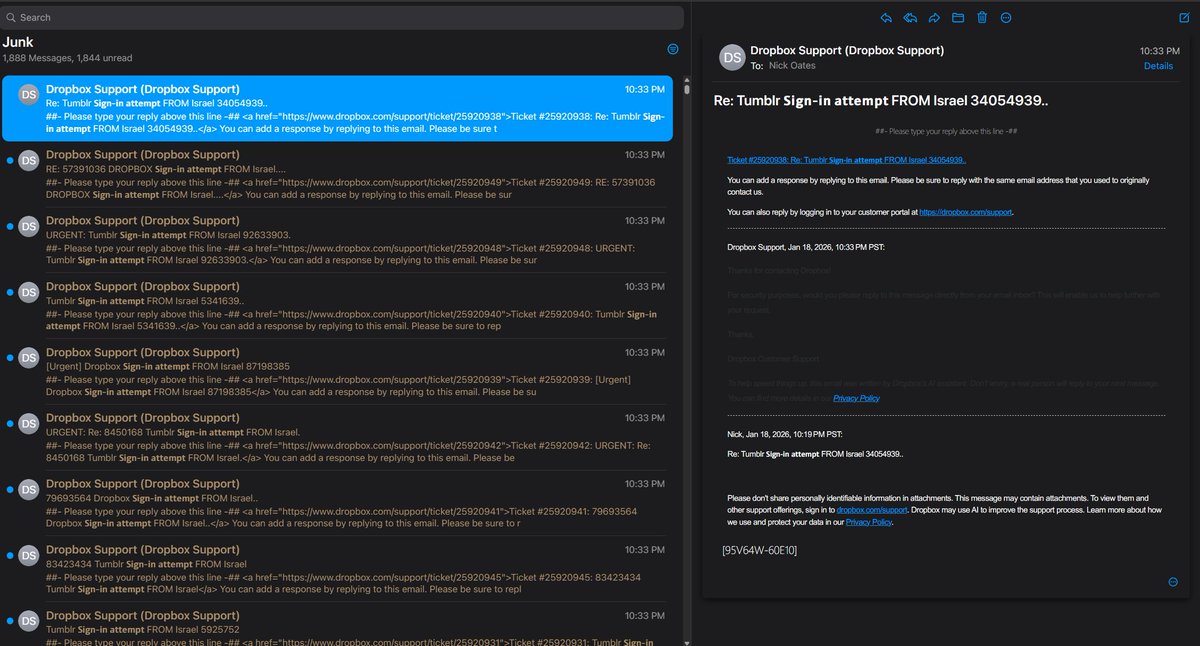The width and height of the screenshot is (1200, 646).
Task: Open the selected Re: Tumblr 34054939 message
Action: point(337,108)
